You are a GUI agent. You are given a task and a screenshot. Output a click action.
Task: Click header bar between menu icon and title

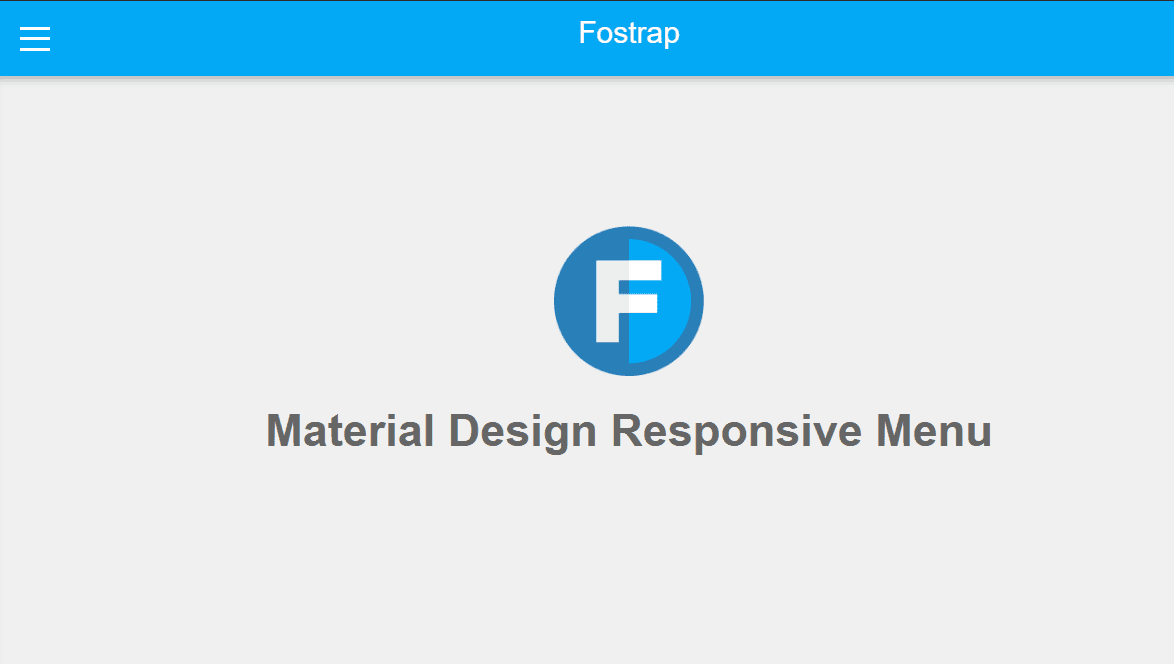300,38
